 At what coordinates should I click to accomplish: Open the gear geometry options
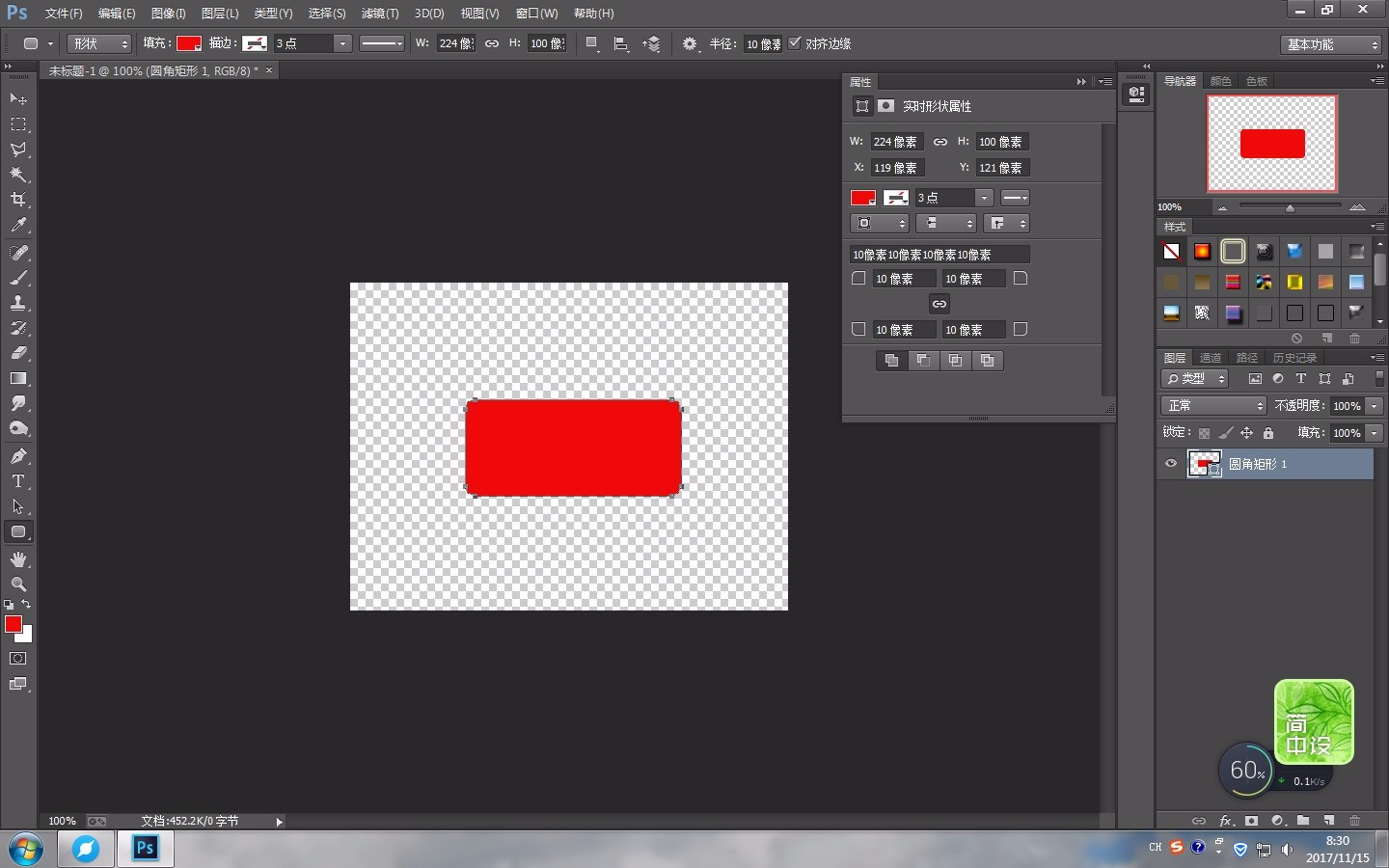point(690,43)
